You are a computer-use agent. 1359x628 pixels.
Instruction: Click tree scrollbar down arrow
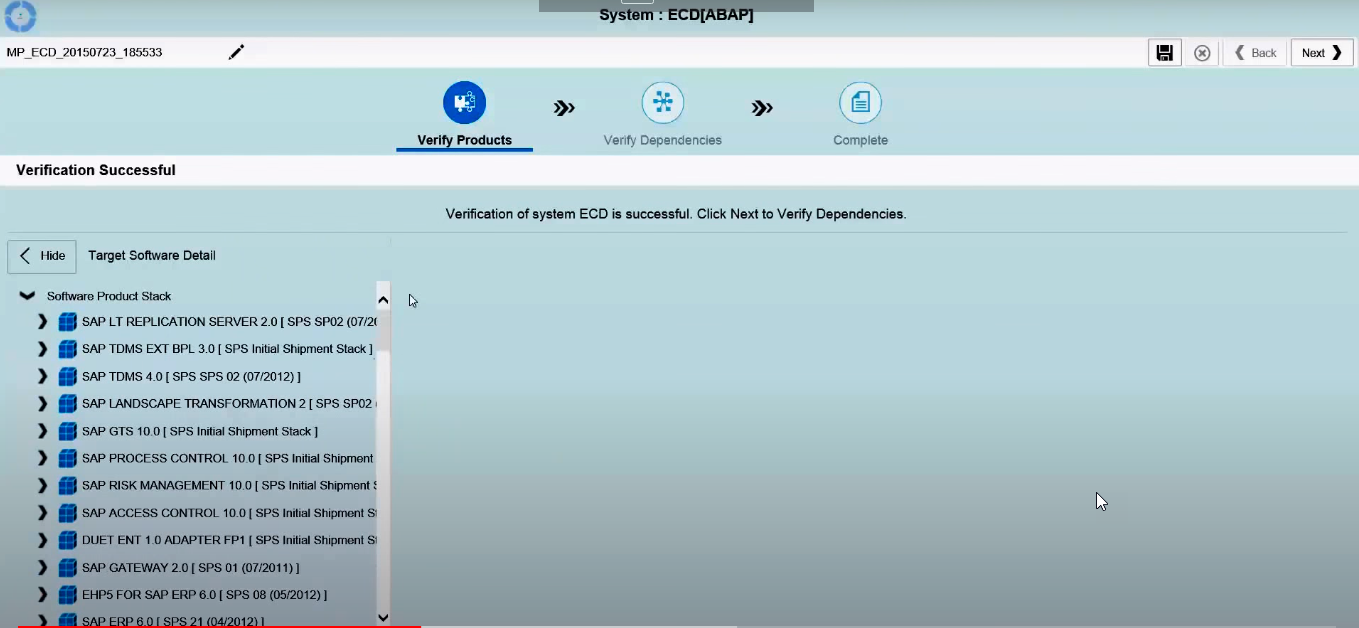(x=383, y=618)
